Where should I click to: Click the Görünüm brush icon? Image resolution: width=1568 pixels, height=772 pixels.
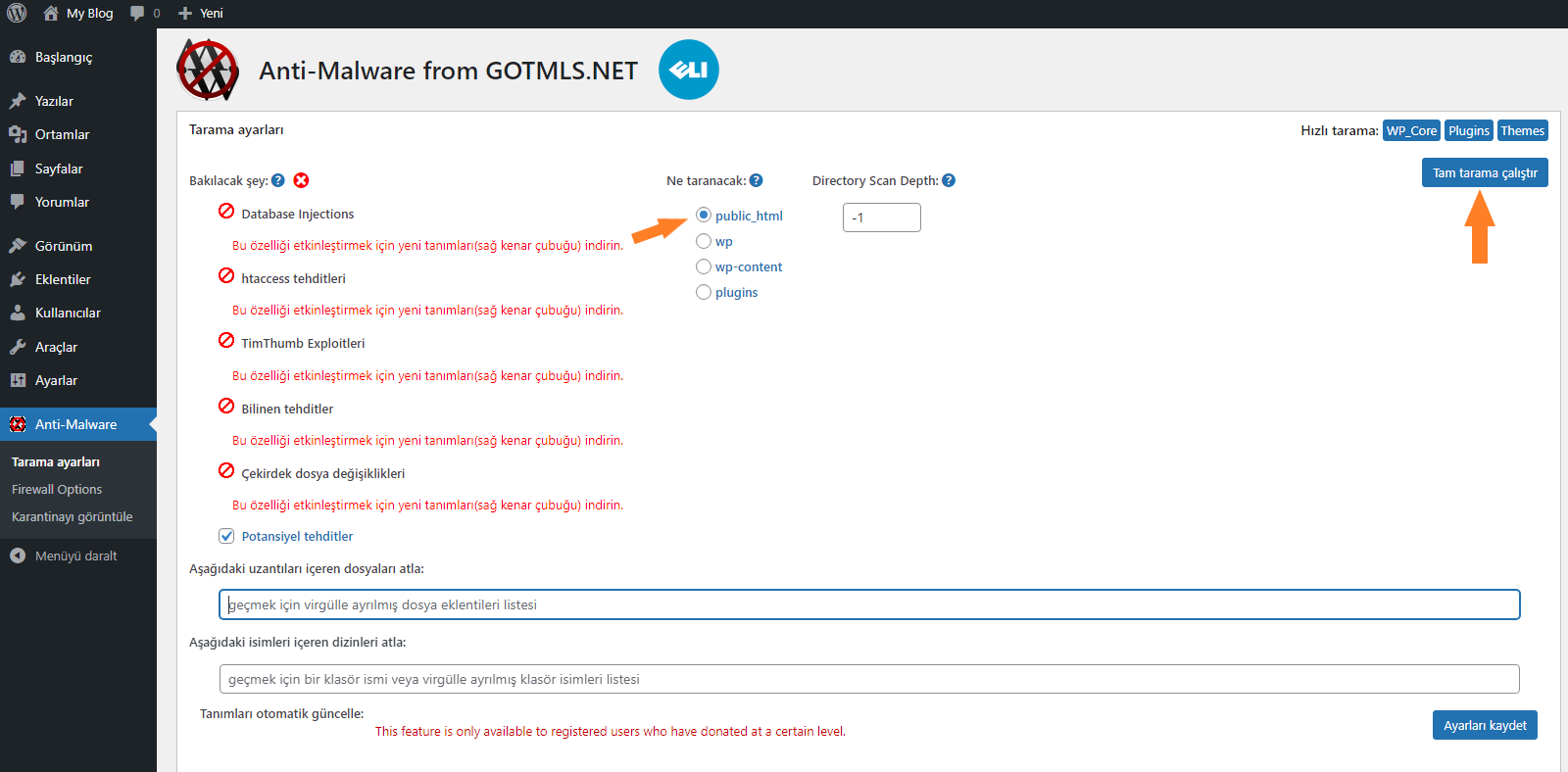tap(18, 246)
